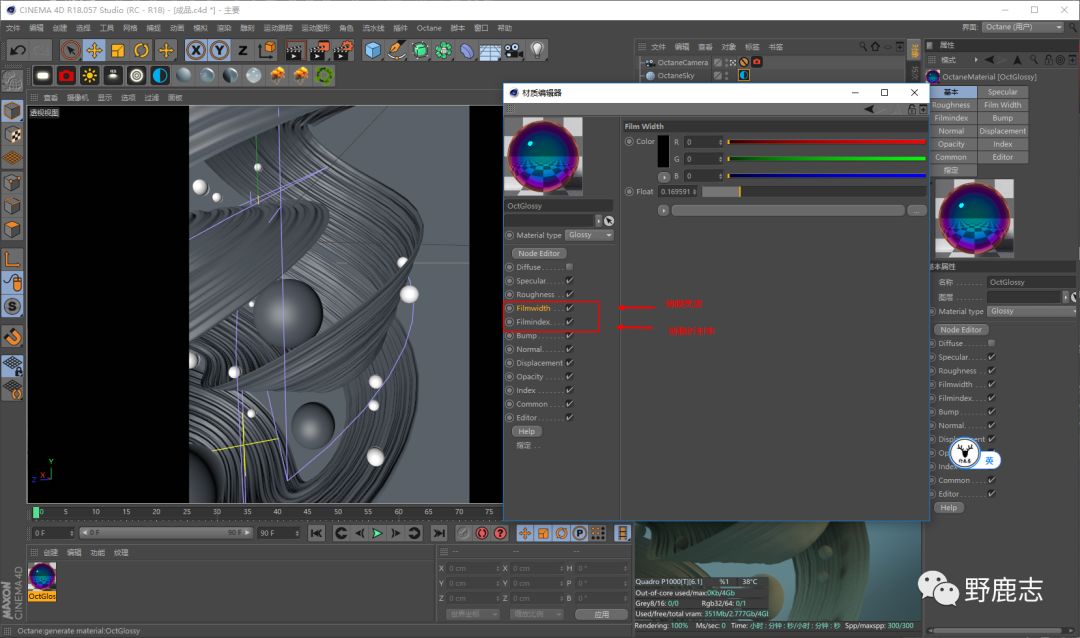Select the Rotate tool in the top toolbar
The width and height of the screenshot is (1080, 638).
pyautogui.click(x=141, y=50)
